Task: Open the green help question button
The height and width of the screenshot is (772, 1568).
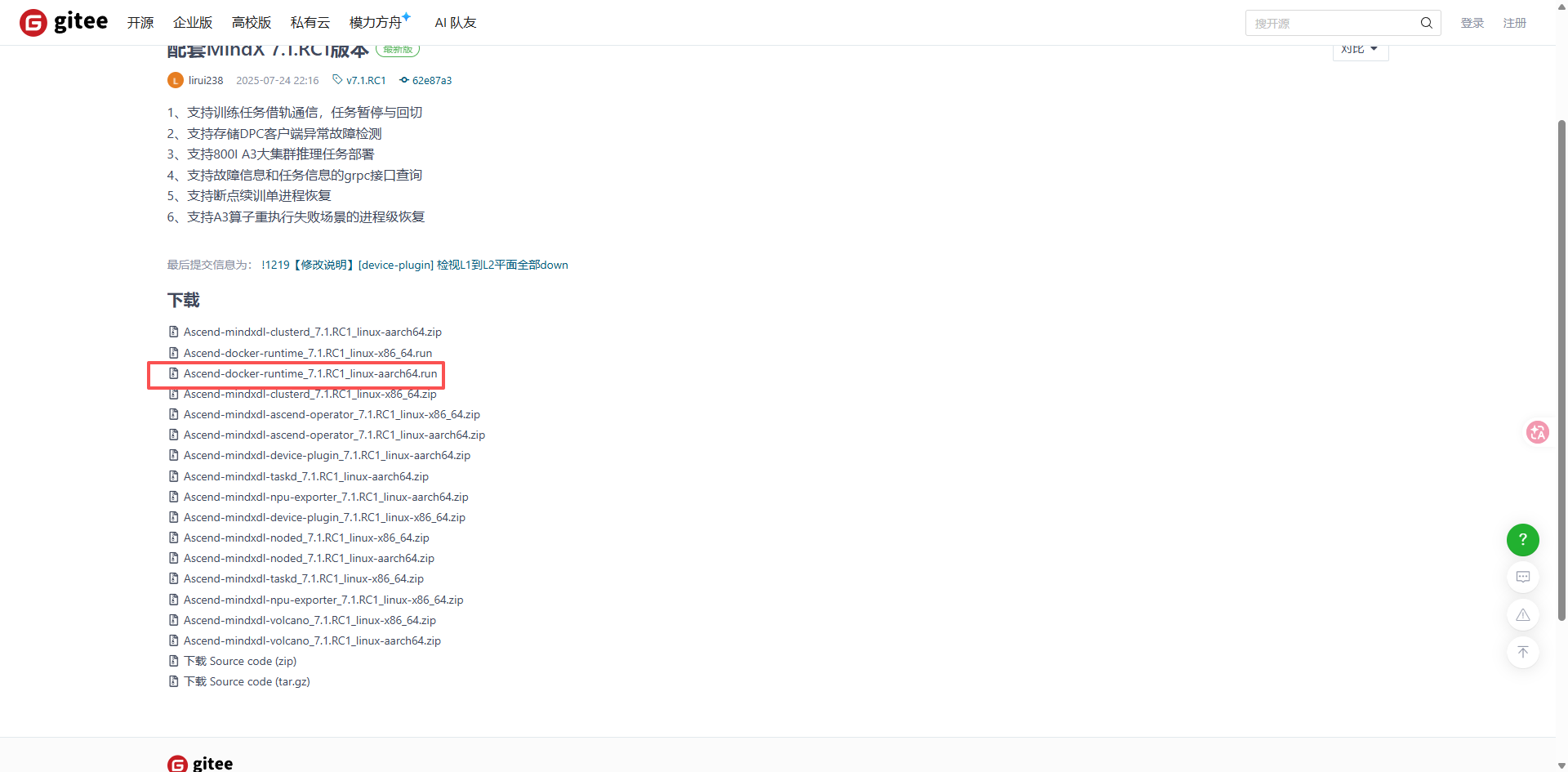Action: pyautogui.click(x=1522, y=540)
